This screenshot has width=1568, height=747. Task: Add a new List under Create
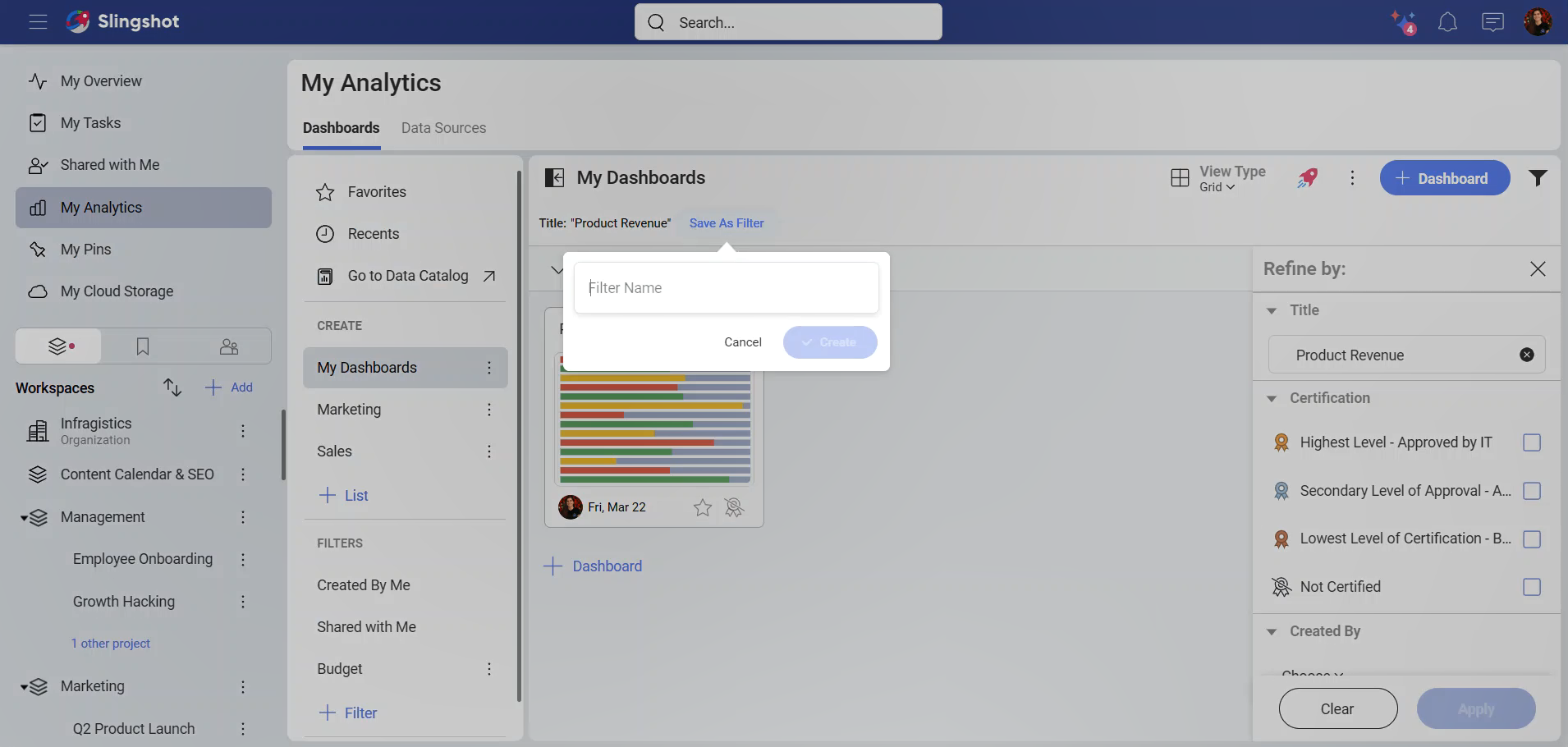343,496
